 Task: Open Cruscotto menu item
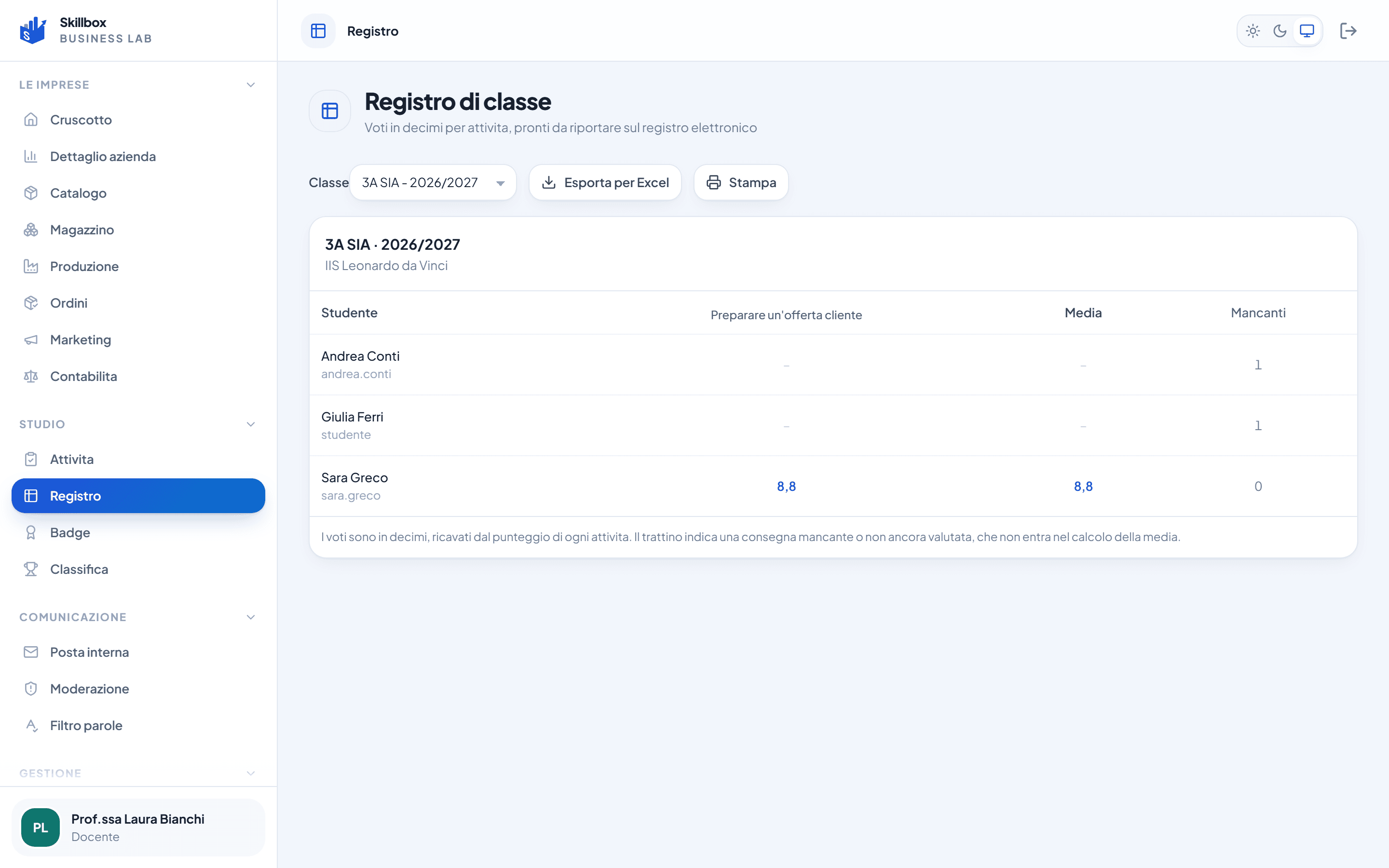click(x=138, y=120)
